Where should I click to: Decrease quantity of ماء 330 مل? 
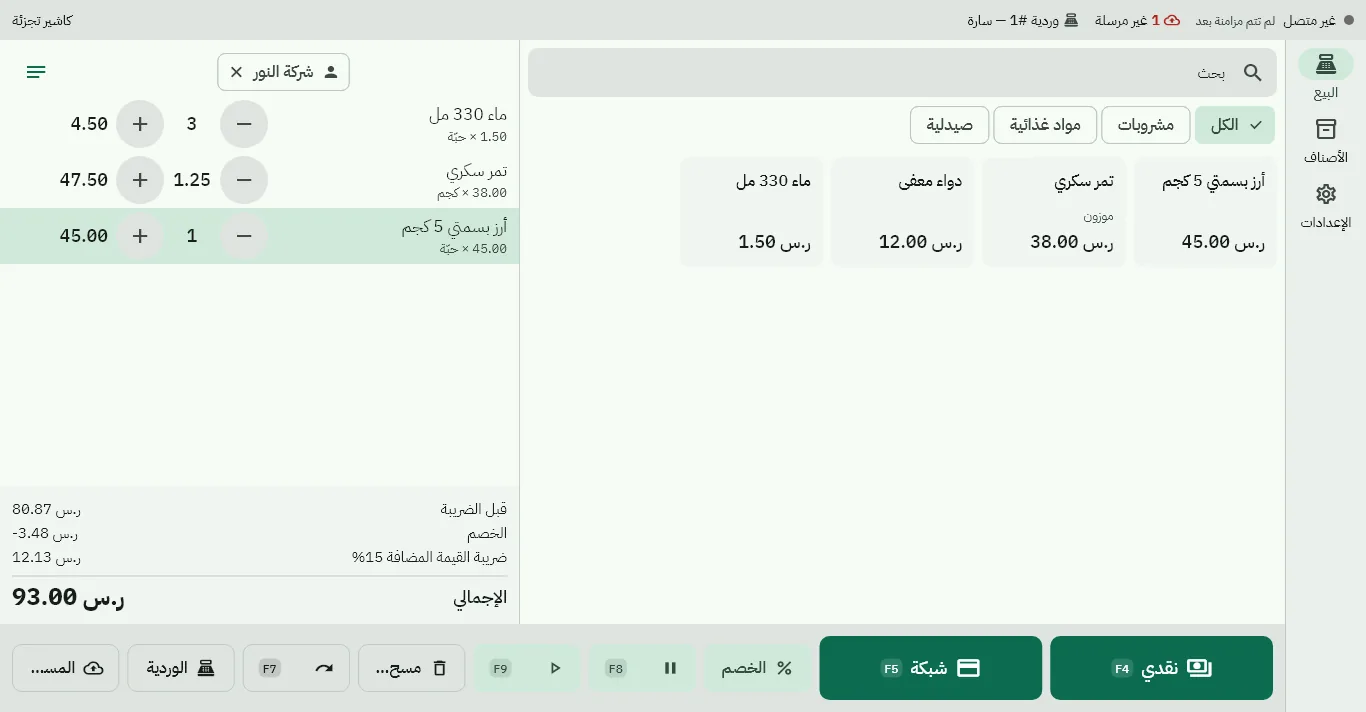[x=244, y=124]
